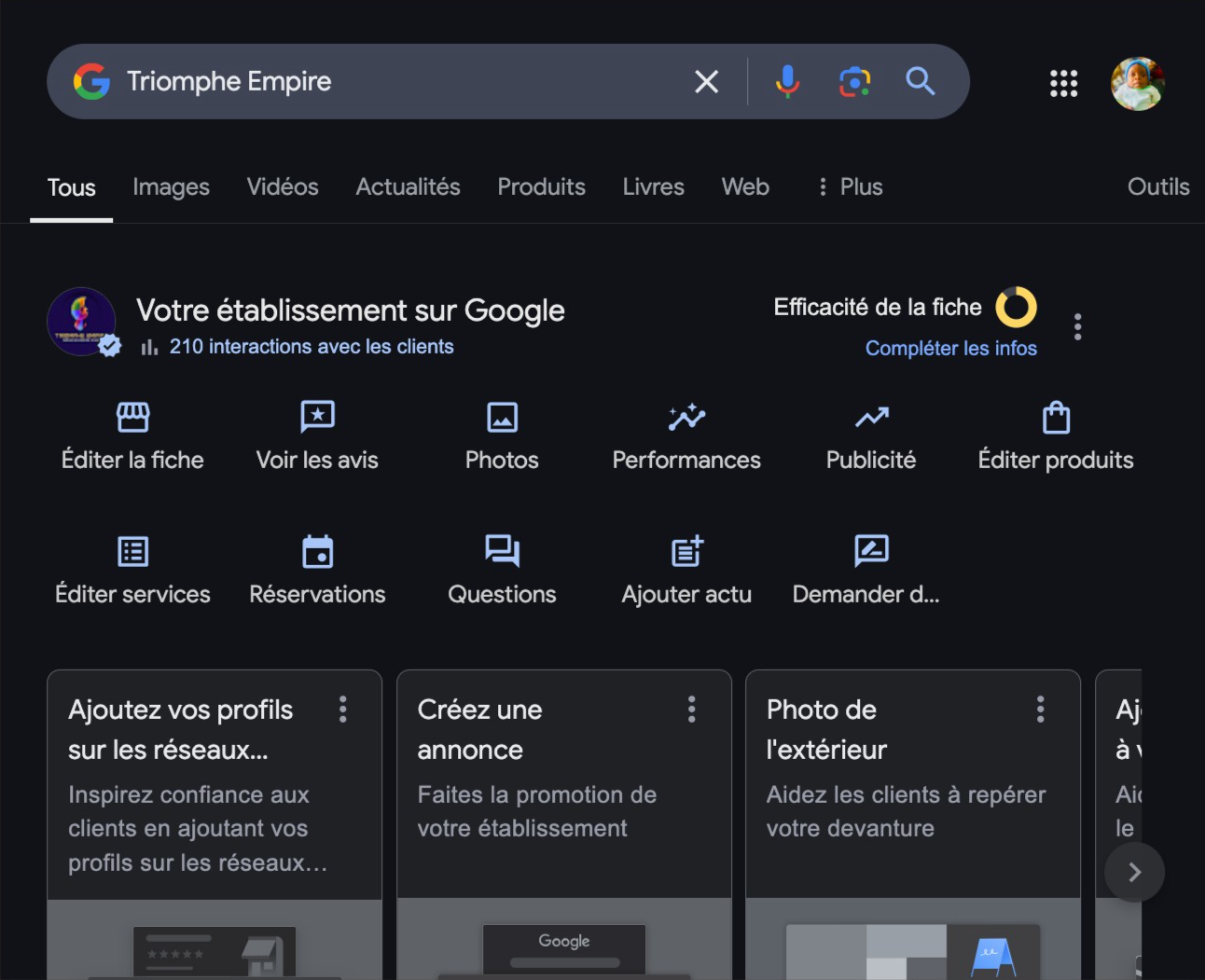Open business profile three-dot menu
This screenshot has width=1205, height=980.
(1077, 326)
